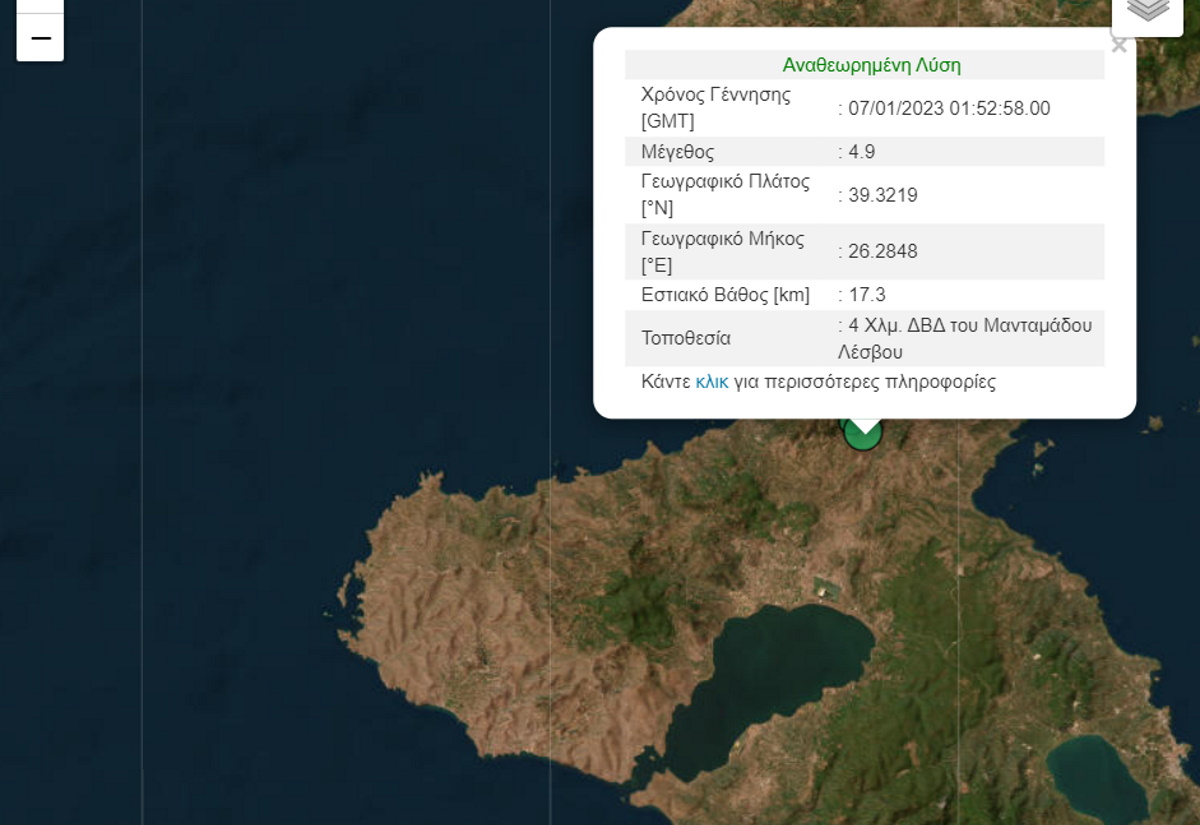Click the 'Γεωγραφικό Πλάτος [°N]' label
This screenshot has width=1200, height=825.
point(725,195)
